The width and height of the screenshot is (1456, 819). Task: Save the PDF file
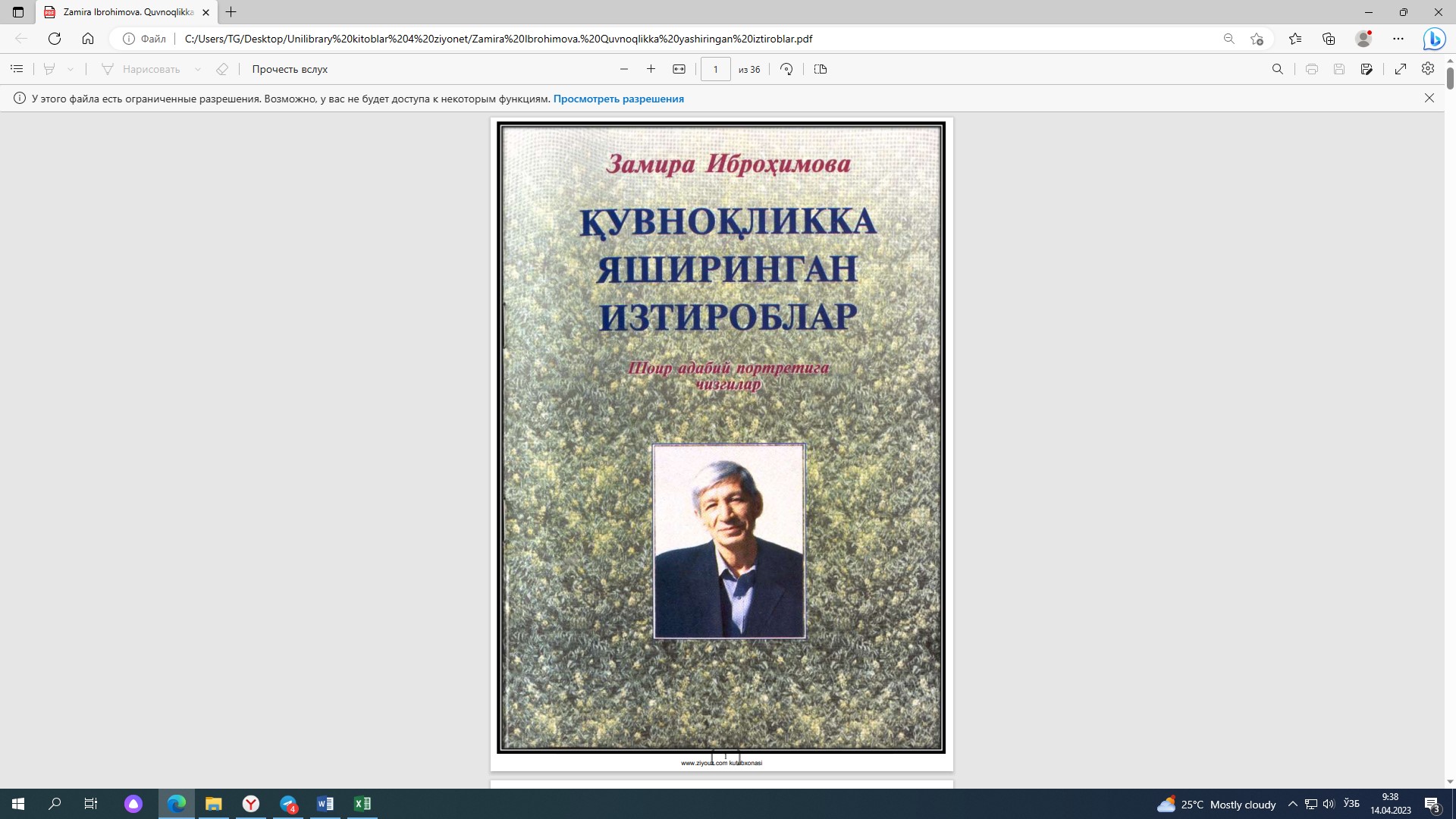1341,69
